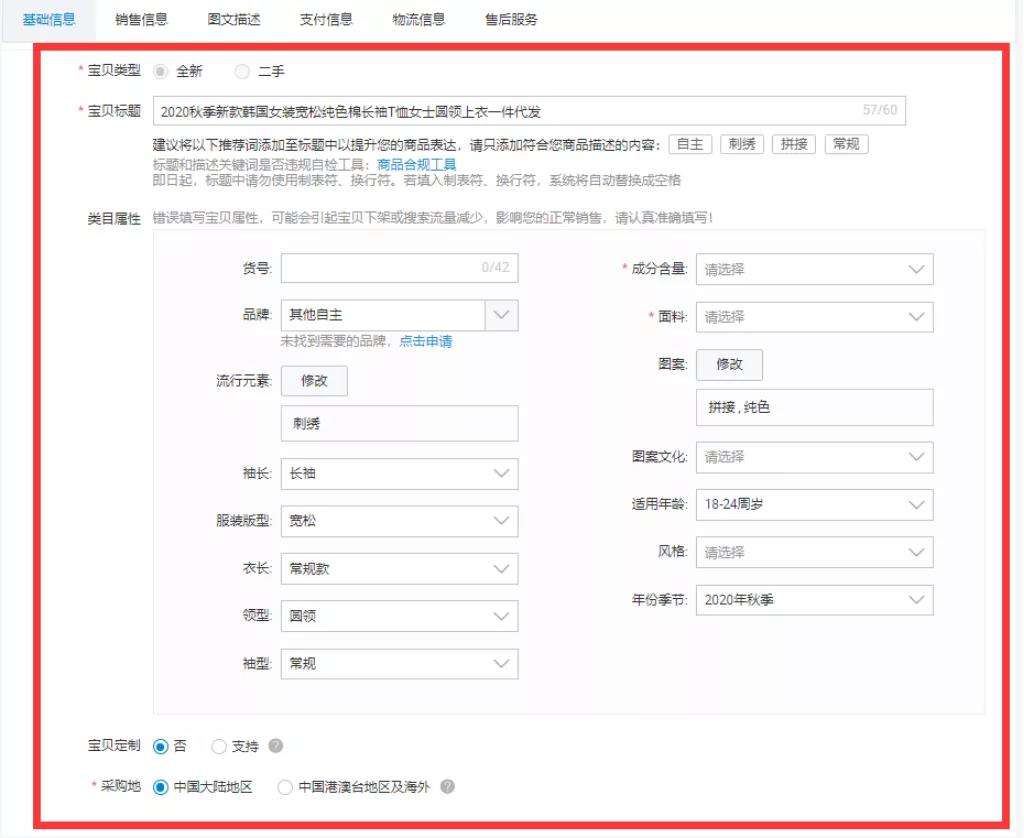Click 修改 button under 流行元素
This screenshot has height=838, width=1024.
tap(314, 380)
